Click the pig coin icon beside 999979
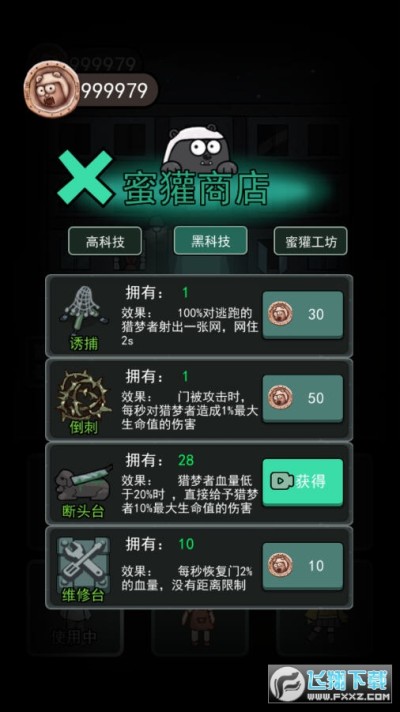 tap(51, 90)
